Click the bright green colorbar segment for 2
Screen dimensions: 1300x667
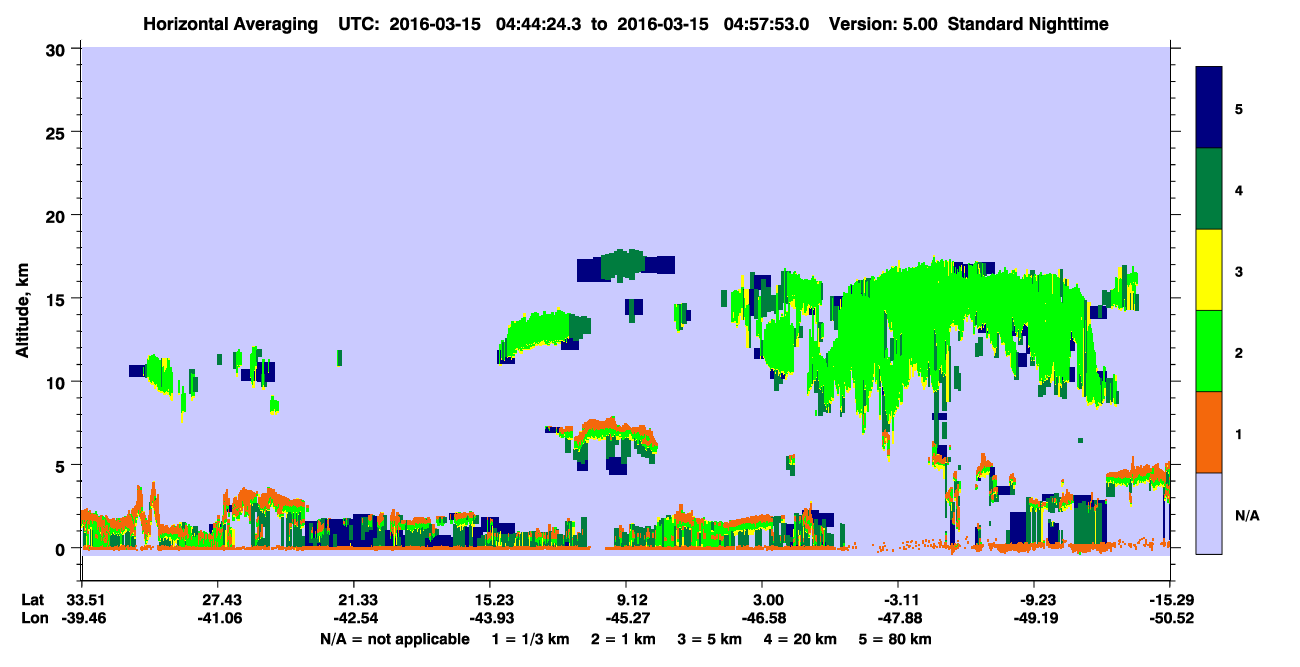(1209, 351)
